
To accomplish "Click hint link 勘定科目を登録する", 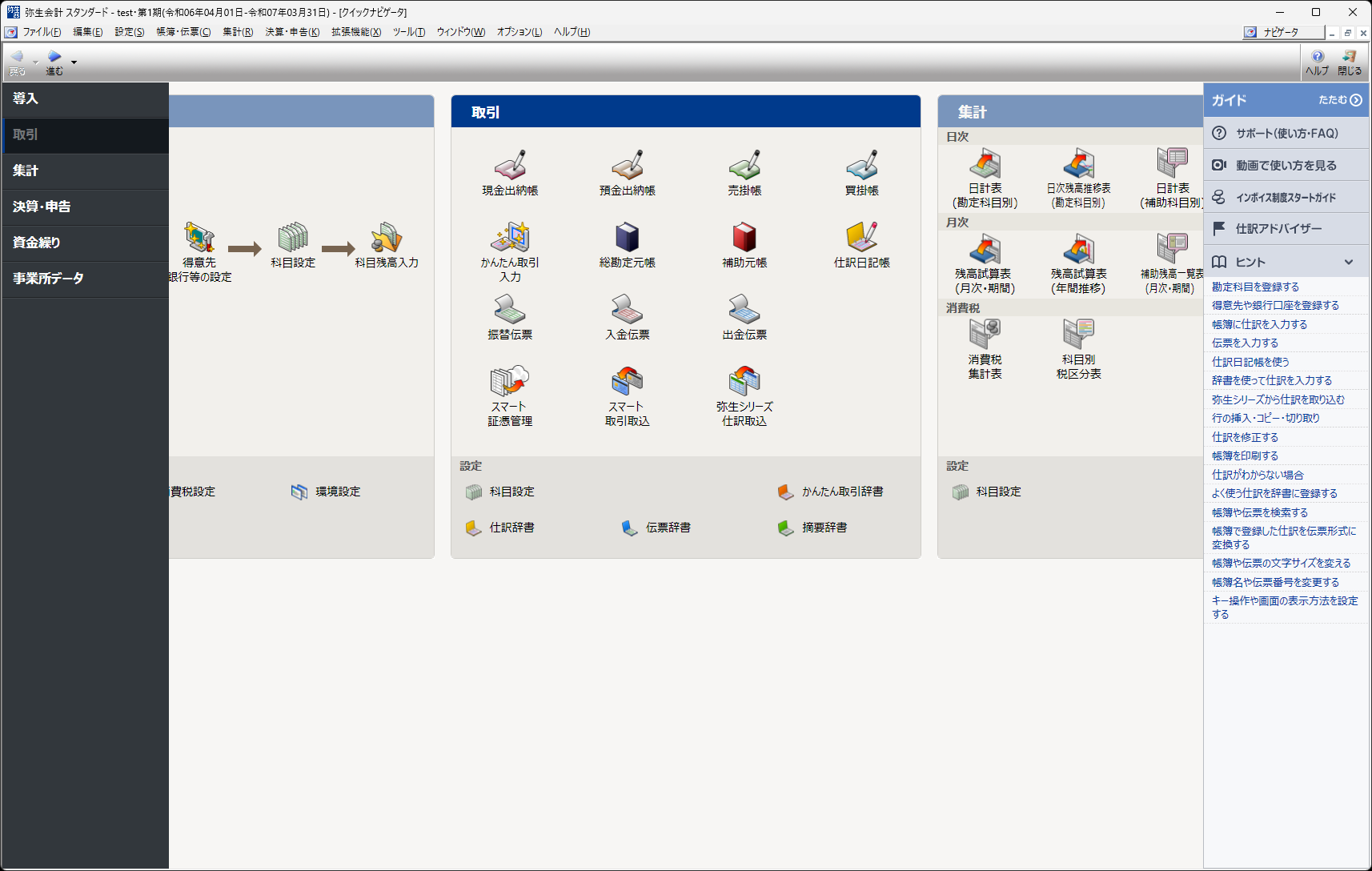I will click(x=1255, y=287).
